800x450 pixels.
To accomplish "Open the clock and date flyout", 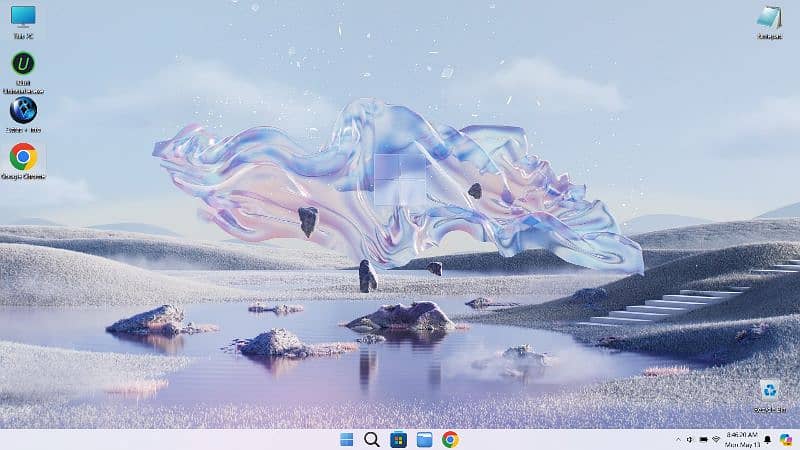I will pyautogui.click(x=742, y=439).
